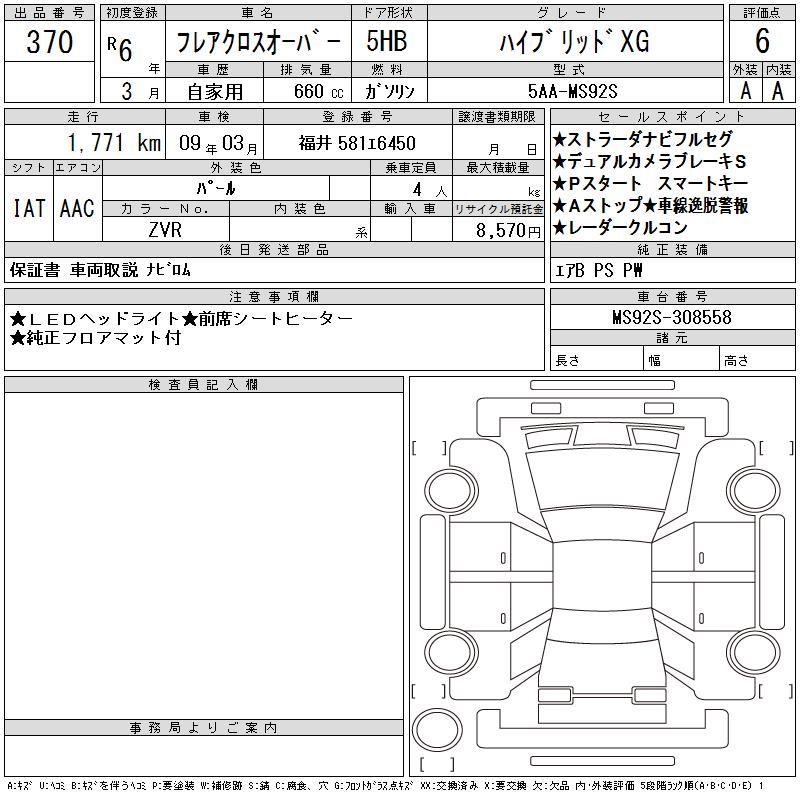Screen dimensions: 800x800
Task: Select the door type value 5HB
Action: point(387,41)
